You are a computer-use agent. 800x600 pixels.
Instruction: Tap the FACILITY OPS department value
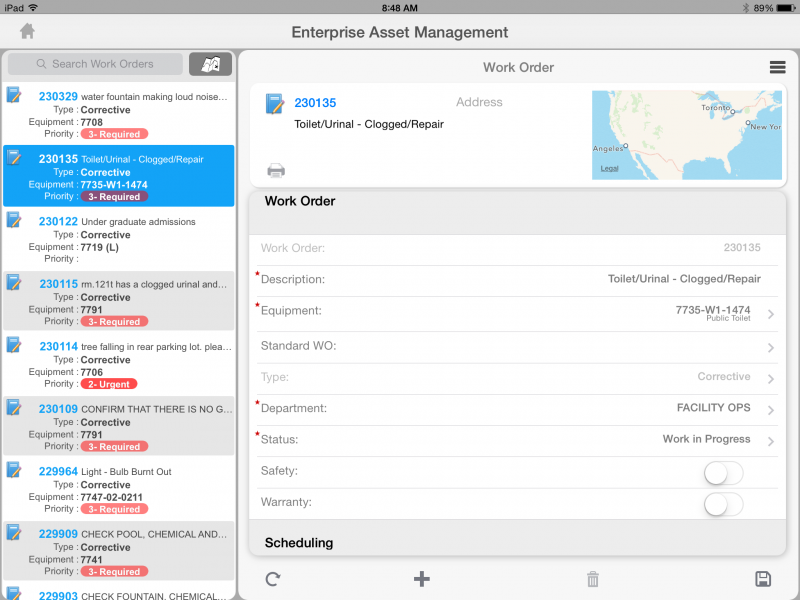(x=713, y=408)
